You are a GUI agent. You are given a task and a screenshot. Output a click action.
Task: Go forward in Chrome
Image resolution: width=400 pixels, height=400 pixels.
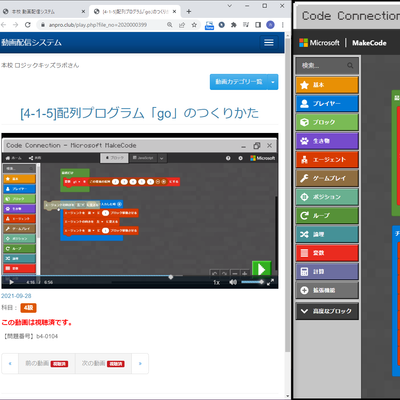pyautogui.click(x=15, y=25)
